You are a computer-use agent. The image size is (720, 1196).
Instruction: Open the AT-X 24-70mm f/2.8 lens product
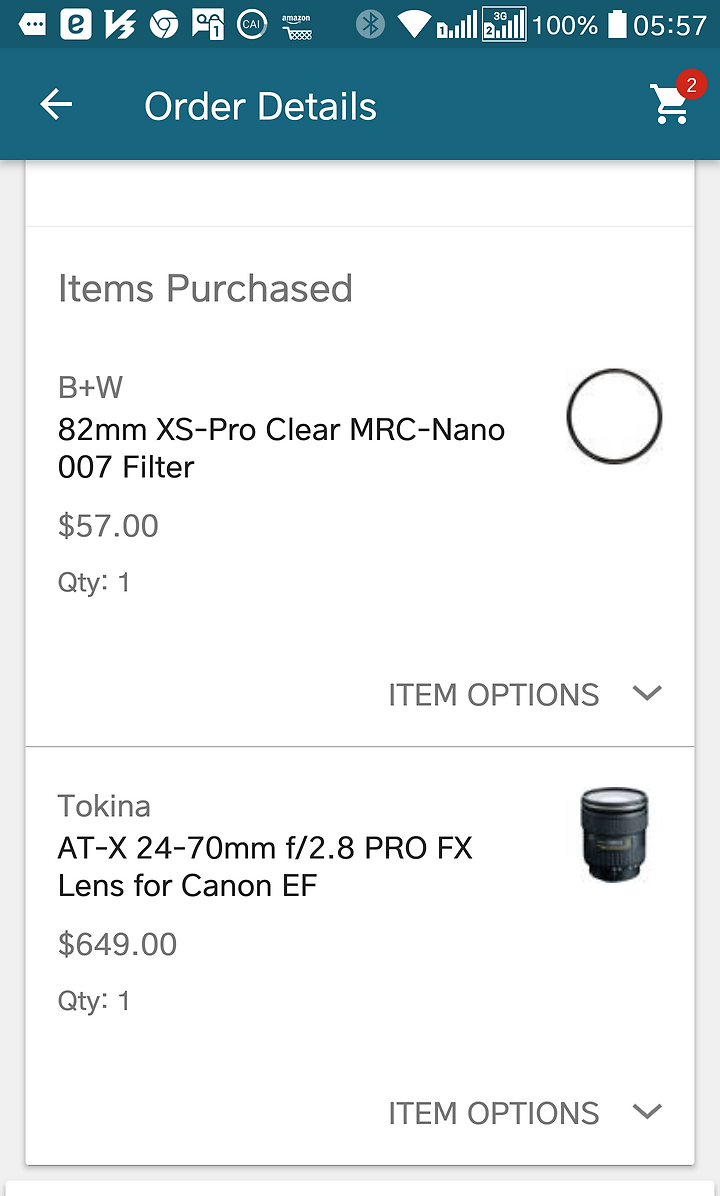(x=265, y=866)
